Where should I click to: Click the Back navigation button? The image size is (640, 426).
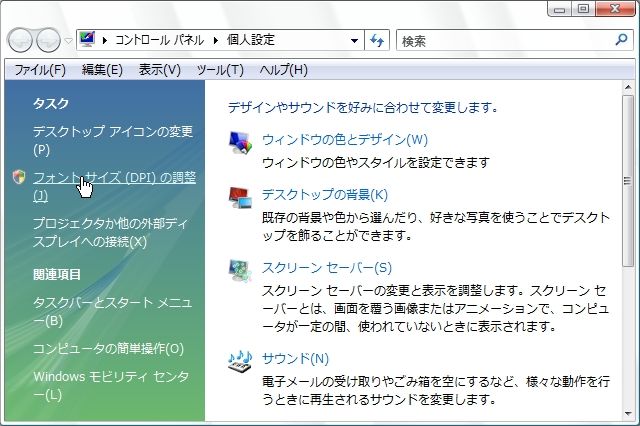pyautogui.click(x=20, y=40)
